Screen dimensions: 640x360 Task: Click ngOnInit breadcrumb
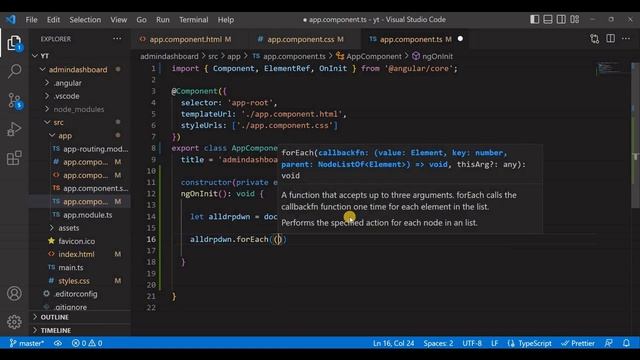(432, 56)
